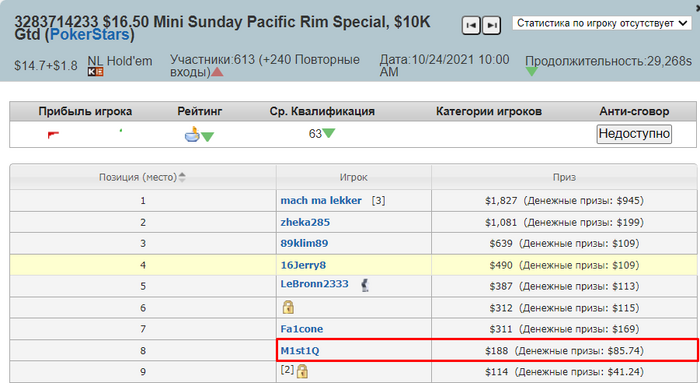
Task: Click the green triangle next to rating icon
Action: 207,137
